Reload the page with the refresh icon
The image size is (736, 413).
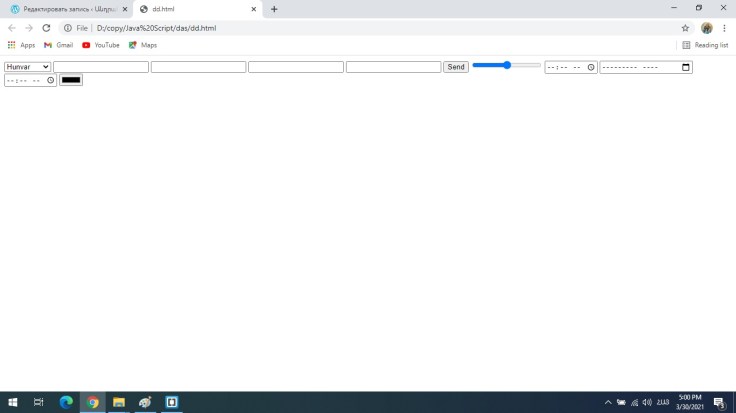point(46,28)
